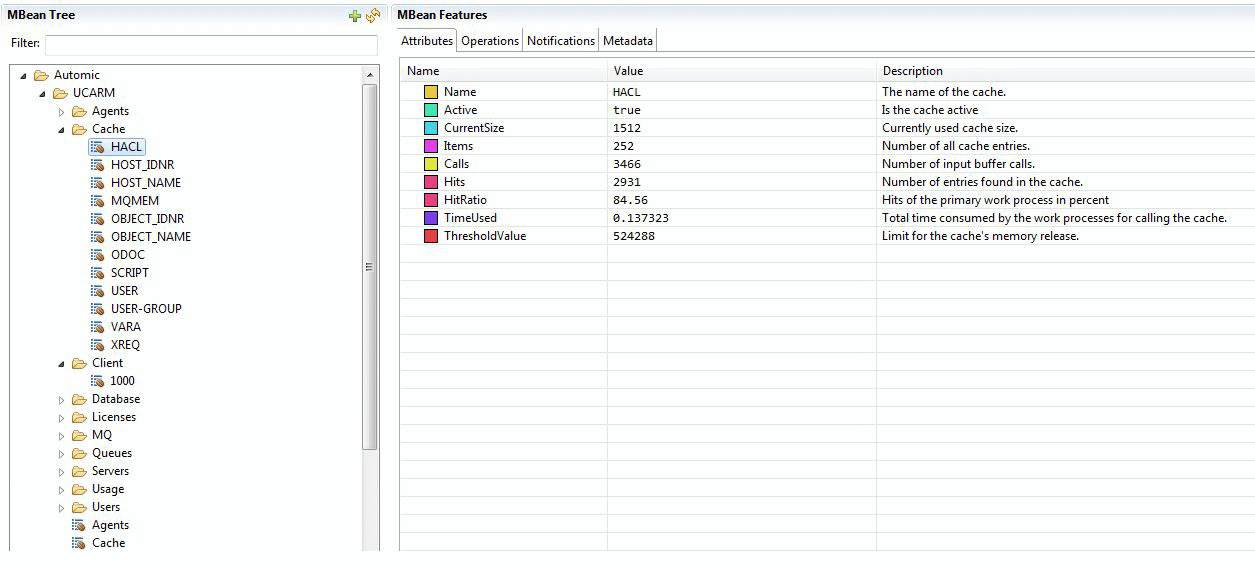Screen dimensions: 1255x569
Task: Select the OBJECT_NAME MBean icon
Action: [98, 237]
